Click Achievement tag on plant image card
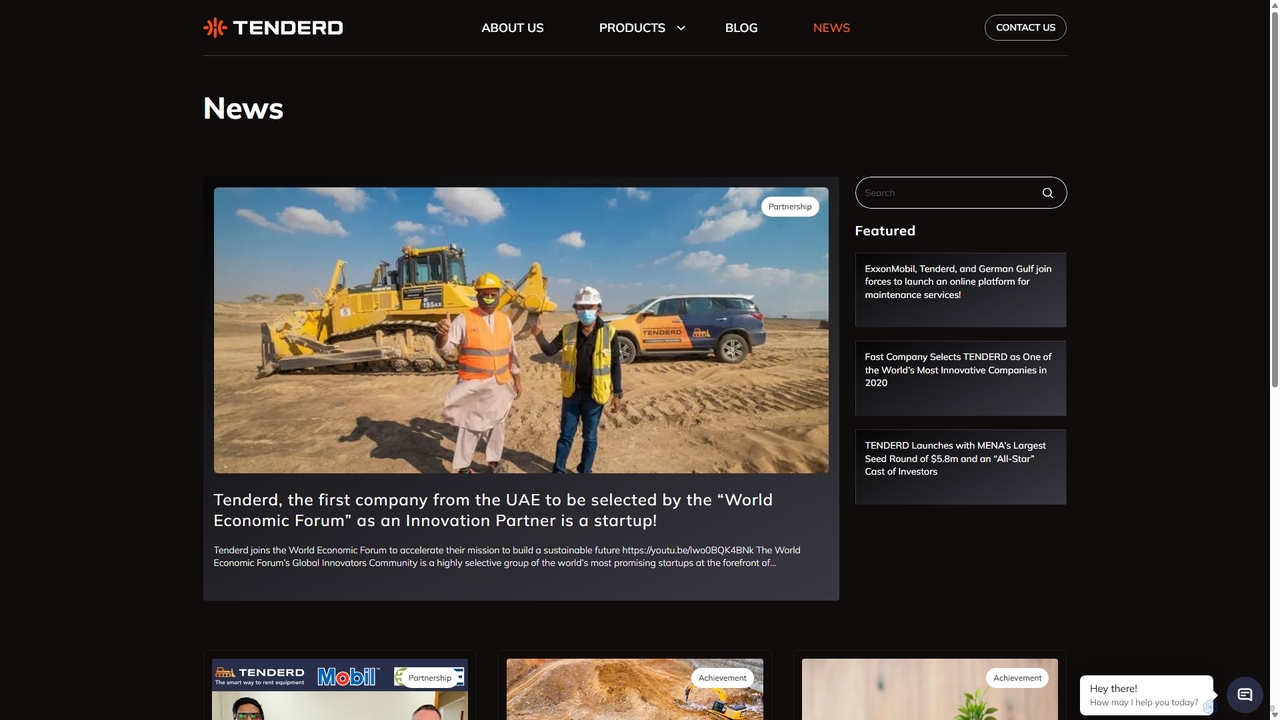This screenshot has width=1280, height=720. 1017,678
